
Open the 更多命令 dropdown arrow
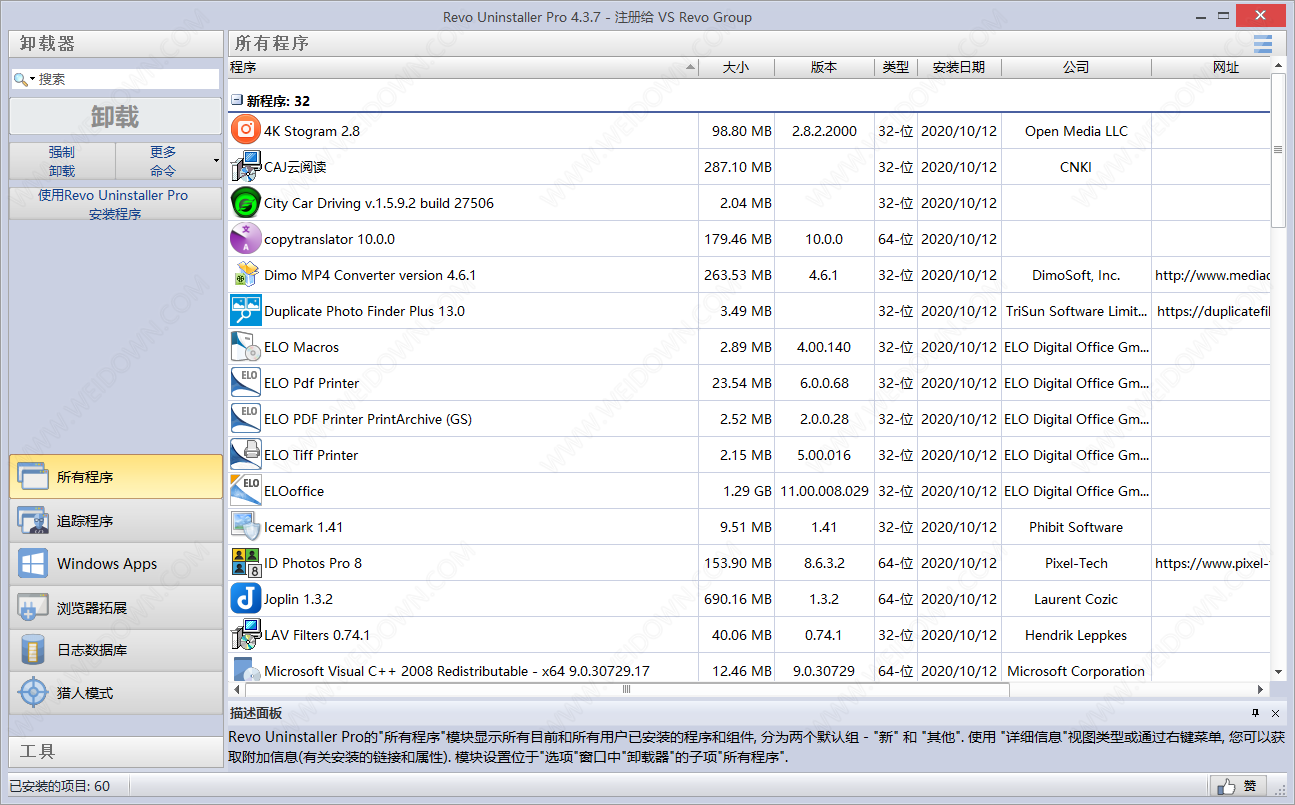click(216, 161)
